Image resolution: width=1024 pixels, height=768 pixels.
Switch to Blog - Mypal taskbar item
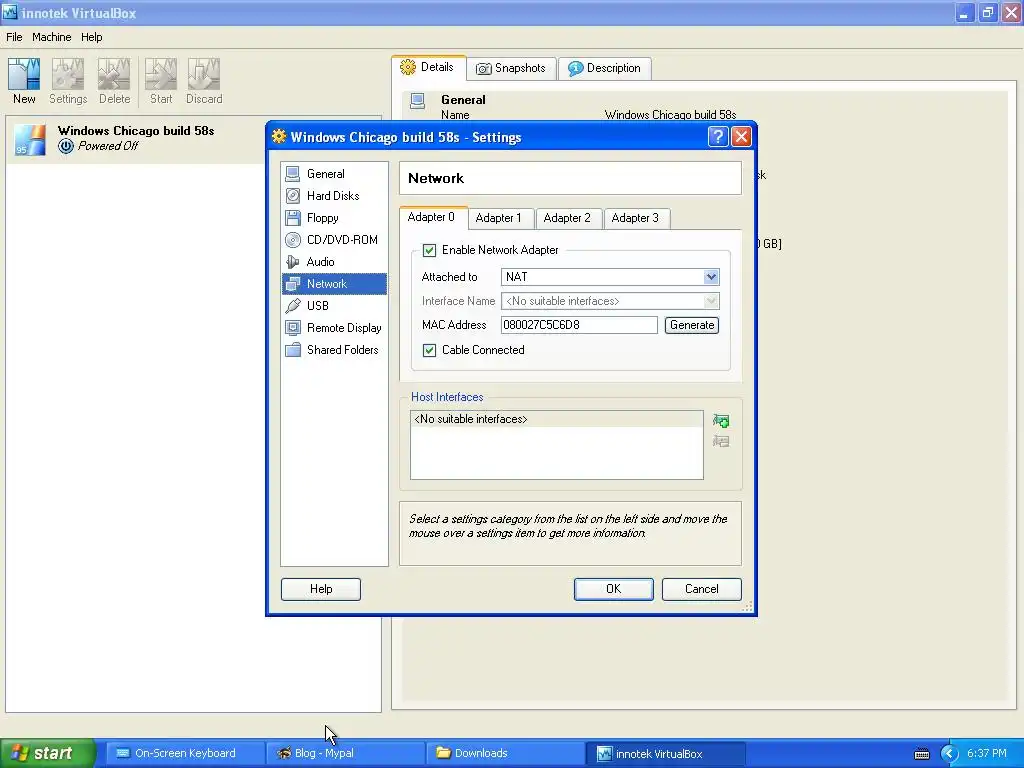[x=346, y=754]
